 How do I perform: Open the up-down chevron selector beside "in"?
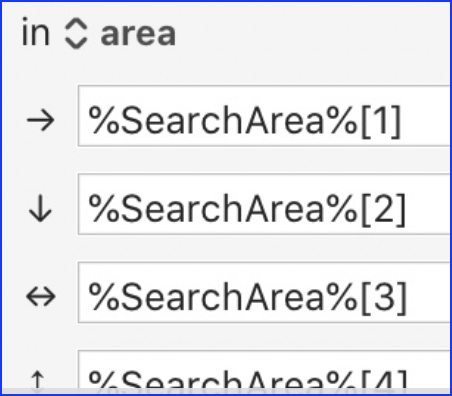pyautogui.click(x=76, y=34)
